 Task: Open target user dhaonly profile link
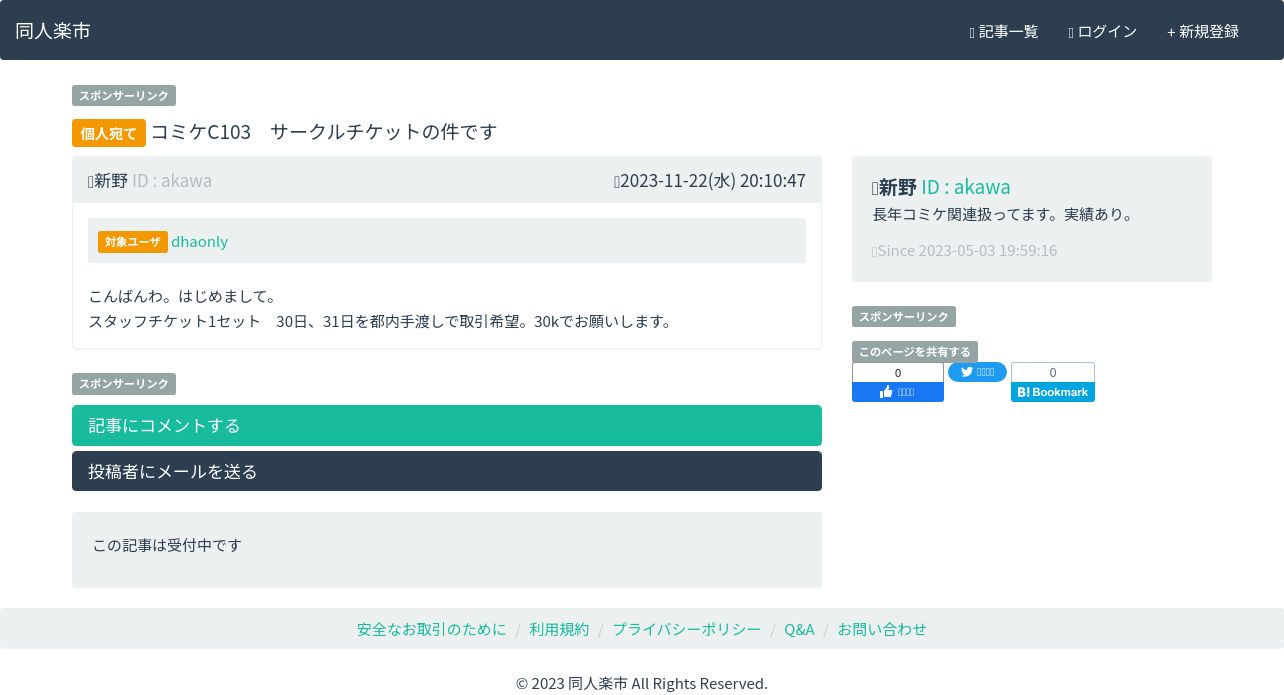click(199, 241)
